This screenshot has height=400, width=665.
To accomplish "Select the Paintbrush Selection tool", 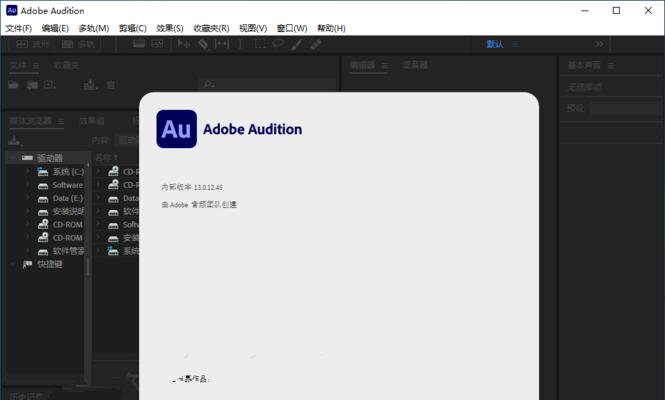I will click(x=296, y=44).
